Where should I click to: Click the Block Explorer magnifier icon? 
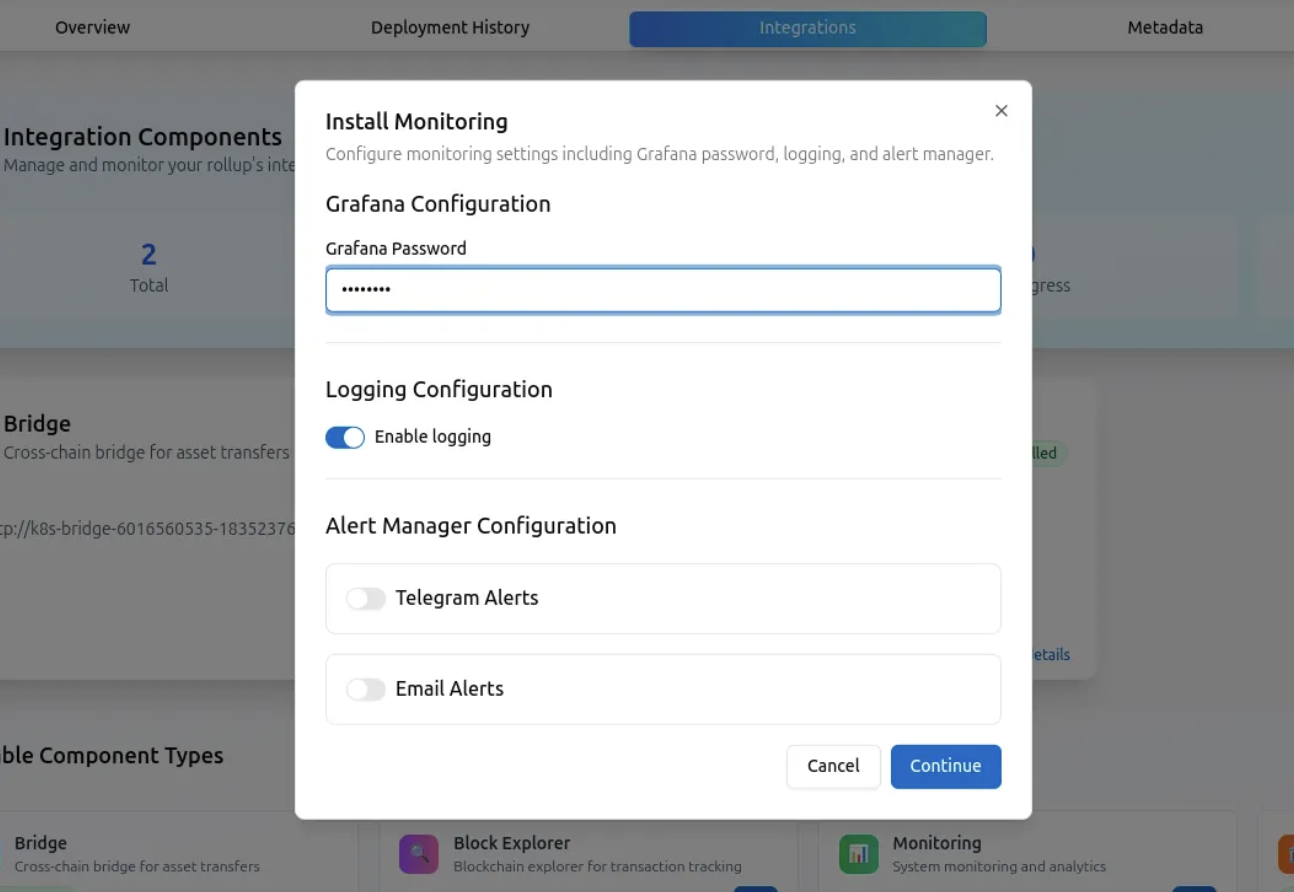418,854
